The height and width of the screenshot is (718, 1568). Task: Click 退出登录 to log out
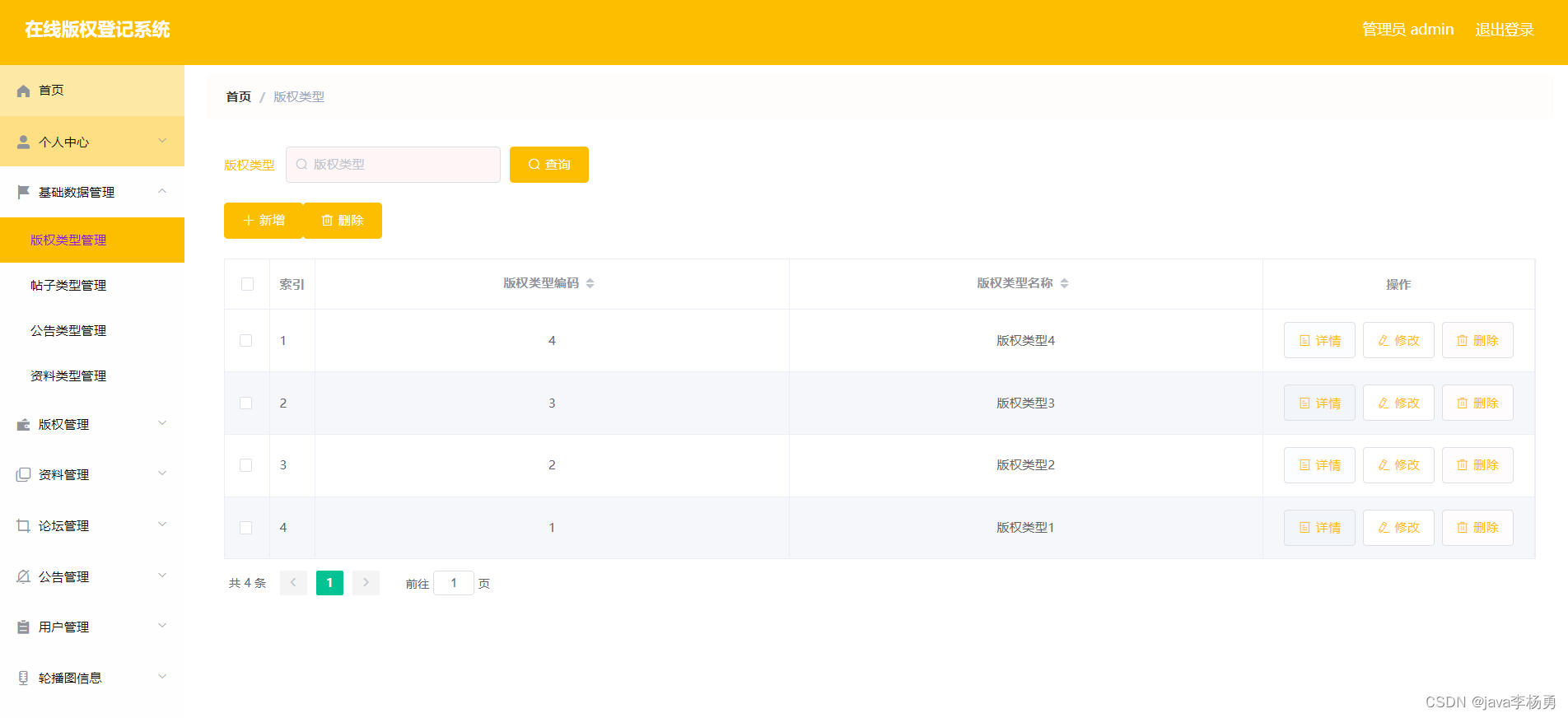tap(1505, 30)
